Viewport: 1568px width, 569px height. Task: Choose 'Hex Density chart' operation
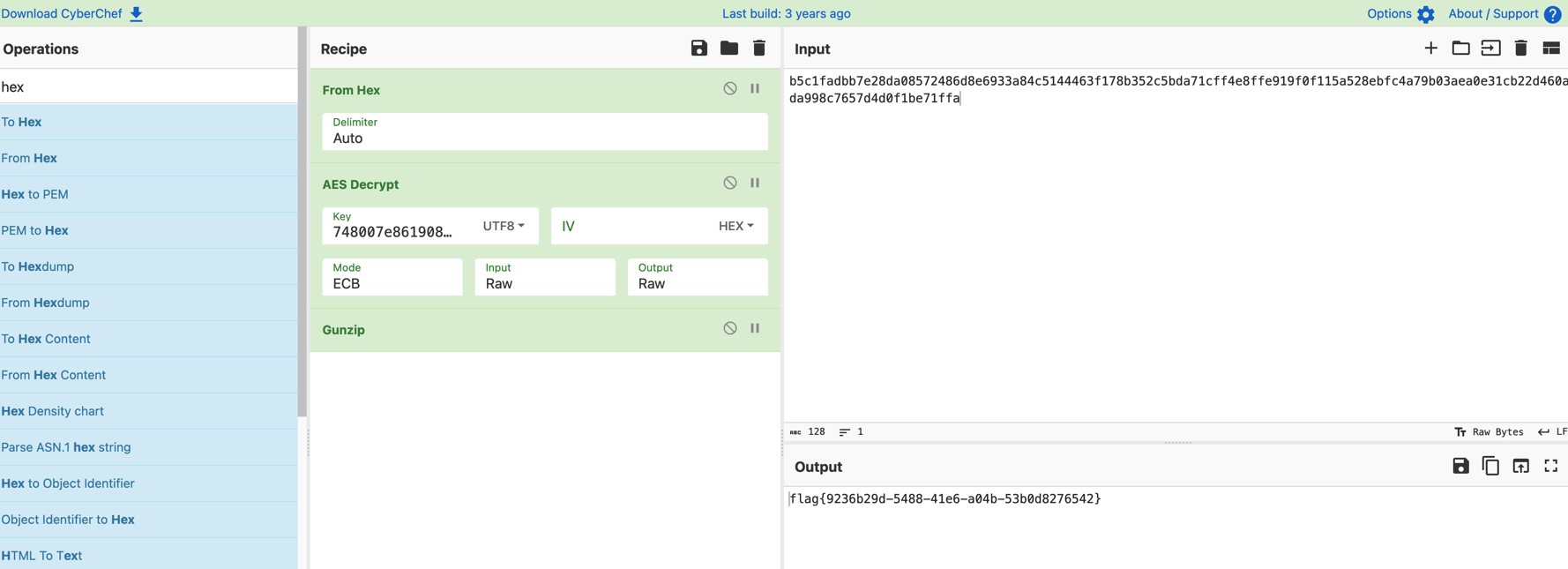[53, 411]
